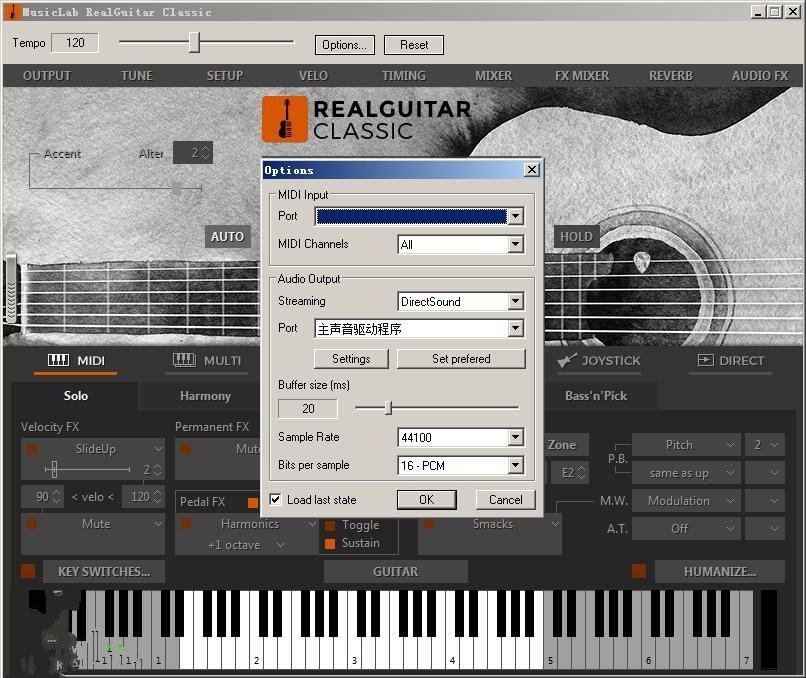This screenshot has width=806, height=678.
Task: Toggle the Harmonics pedal FX indicator
Action: [186, 524]
